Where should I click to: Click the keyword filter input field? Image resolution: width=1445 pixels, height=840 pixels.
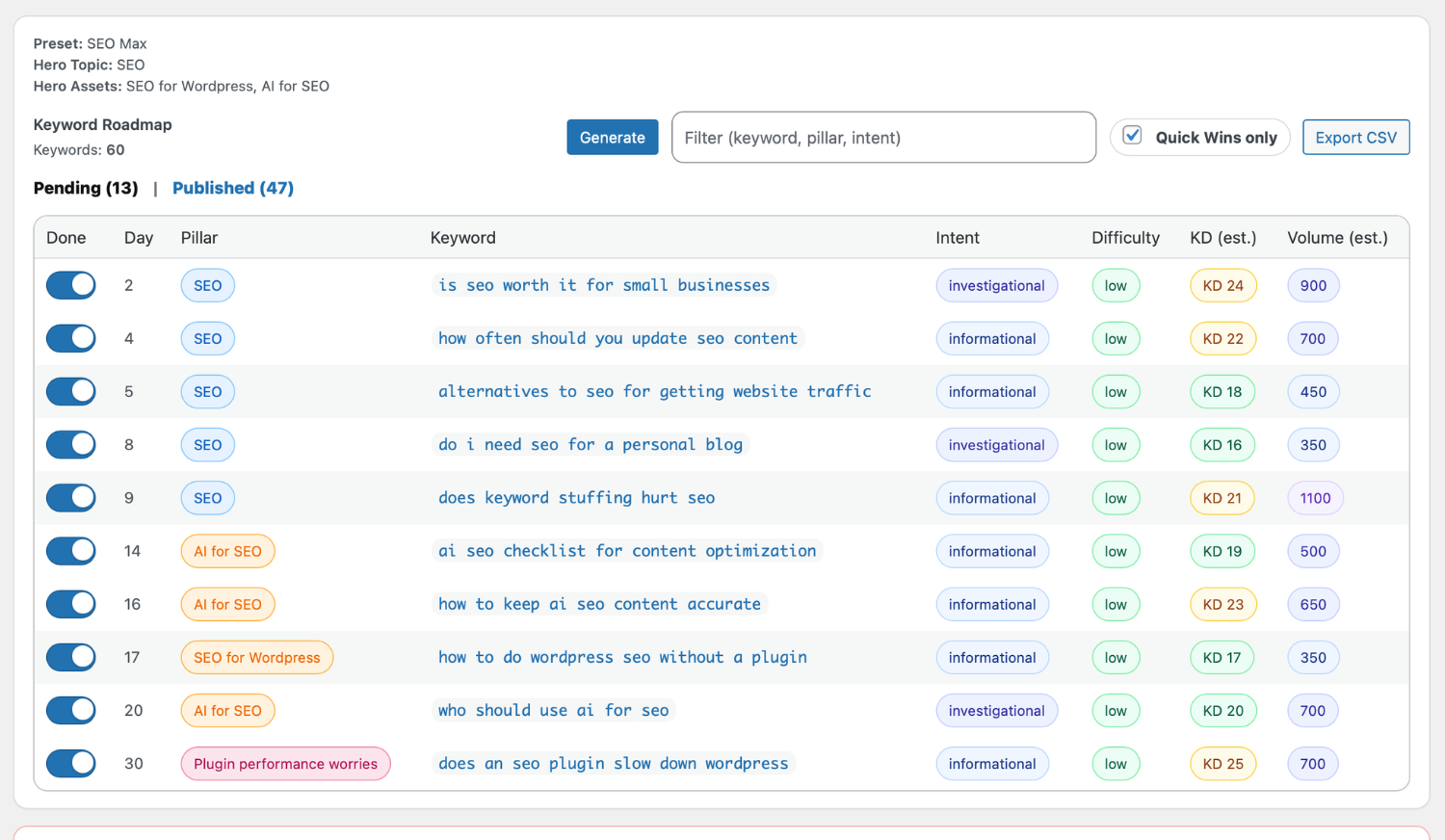883,137
